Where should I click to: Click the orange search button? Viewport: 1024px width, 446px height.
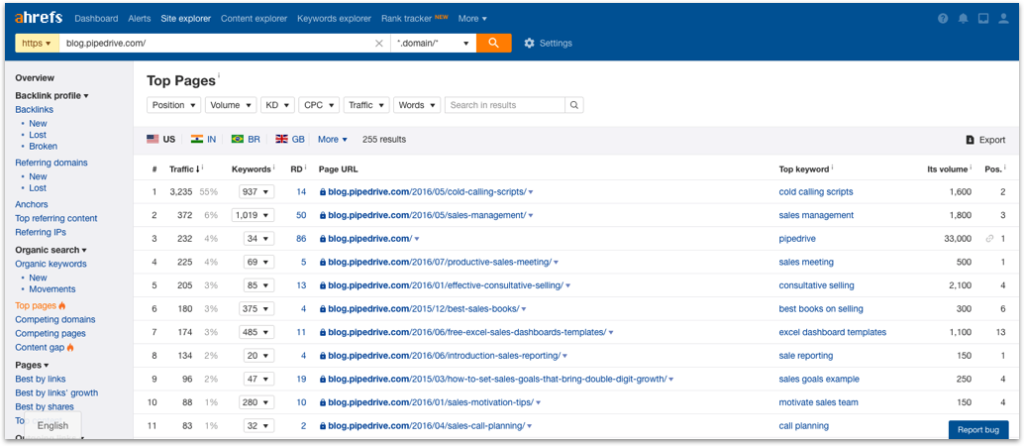[494, 43]
